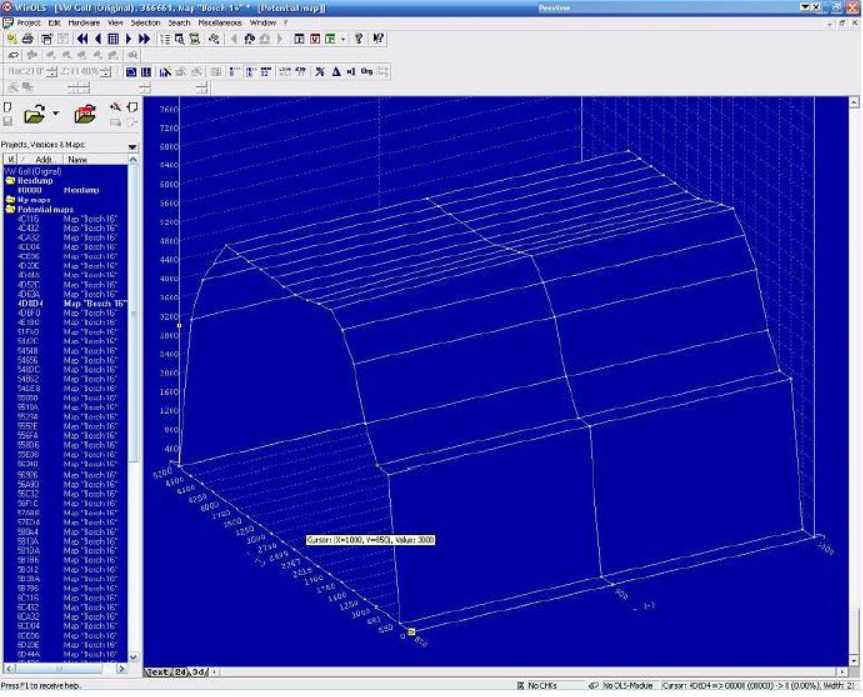
Task: Switch to the 2d view tab
Action: click(181, 672)
